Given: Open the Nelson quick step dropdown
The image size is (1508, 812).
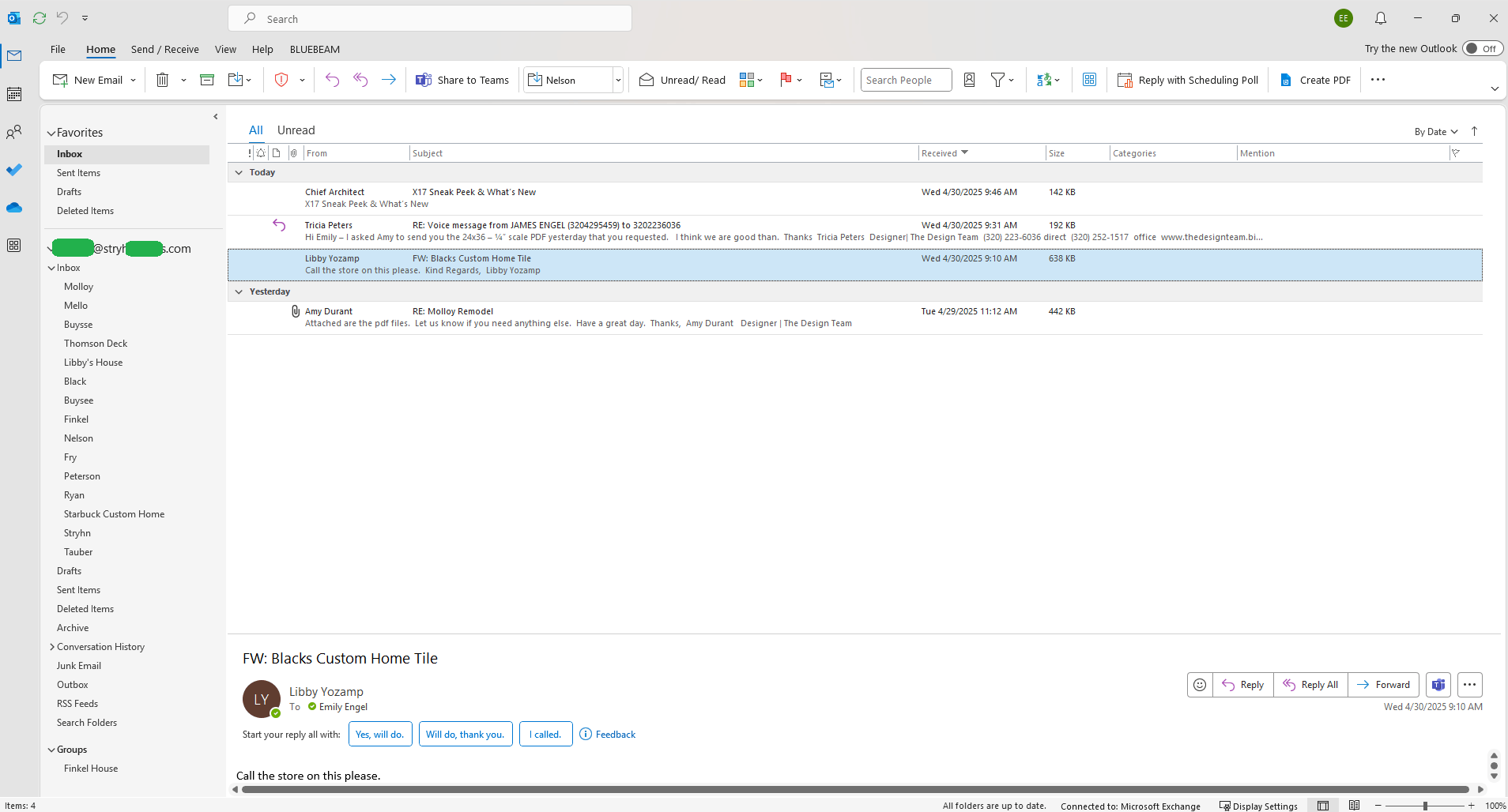Looking at the screenshot, I should point(618,80).
